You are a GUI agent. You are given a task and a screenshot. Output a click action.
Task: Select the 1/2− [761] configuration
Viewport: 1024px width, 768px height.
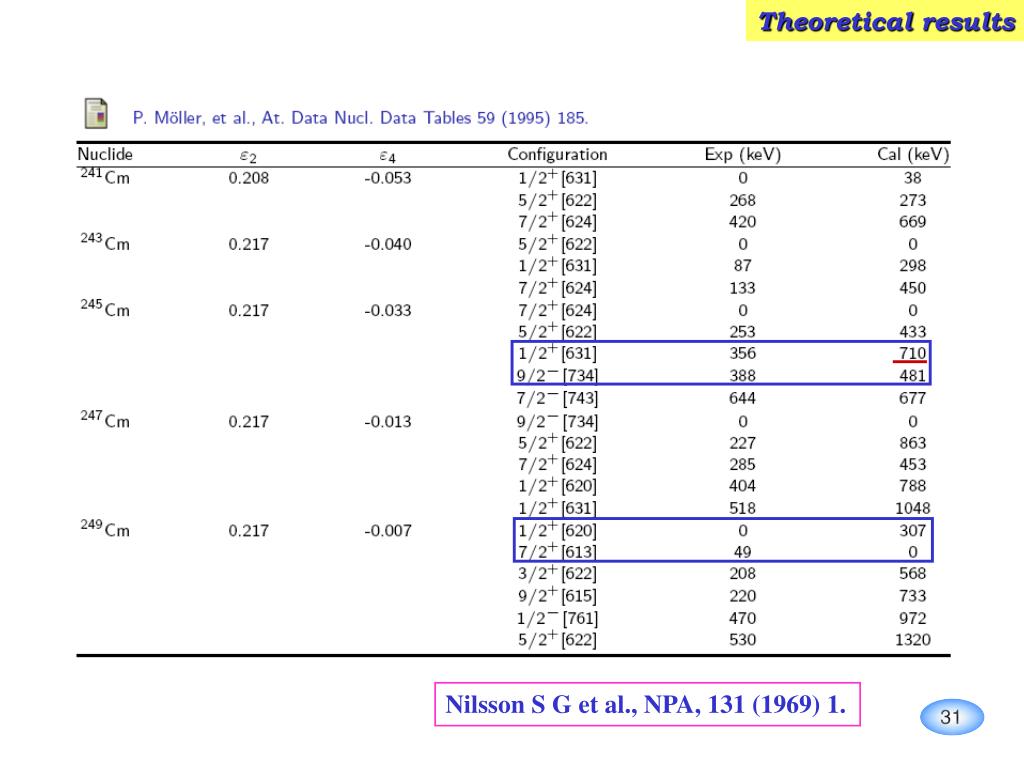557,618
